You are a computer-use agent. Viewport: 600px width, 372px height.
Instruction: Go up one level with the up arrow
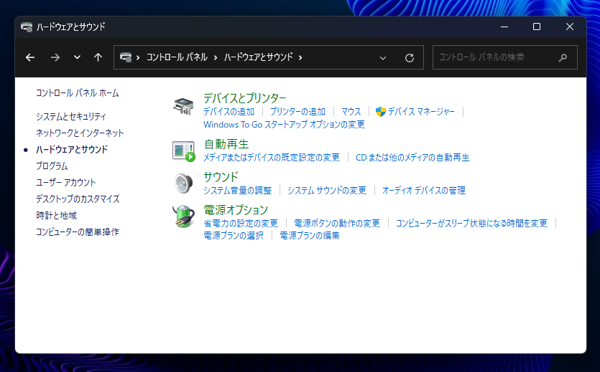click(x=98, y=57)
